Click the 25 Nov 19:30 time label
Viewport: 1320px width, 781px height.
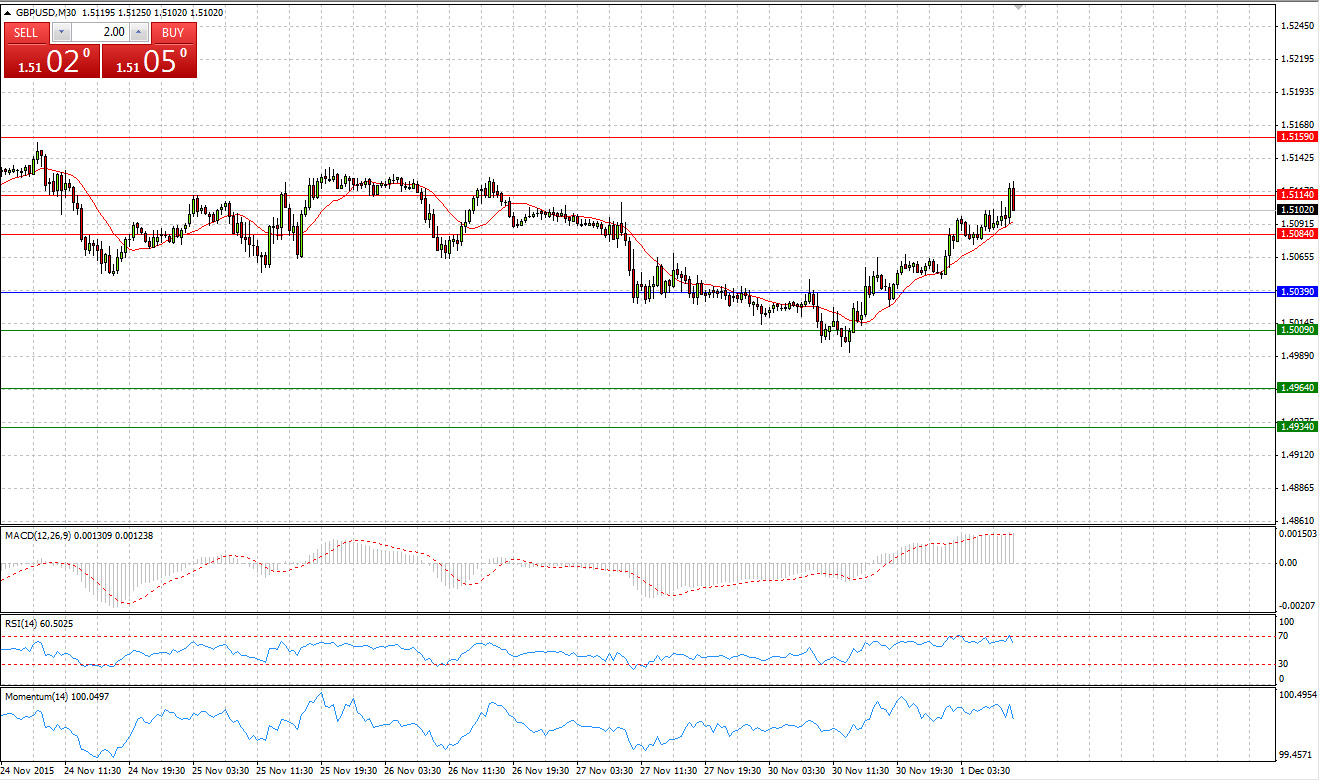(348, 772)
